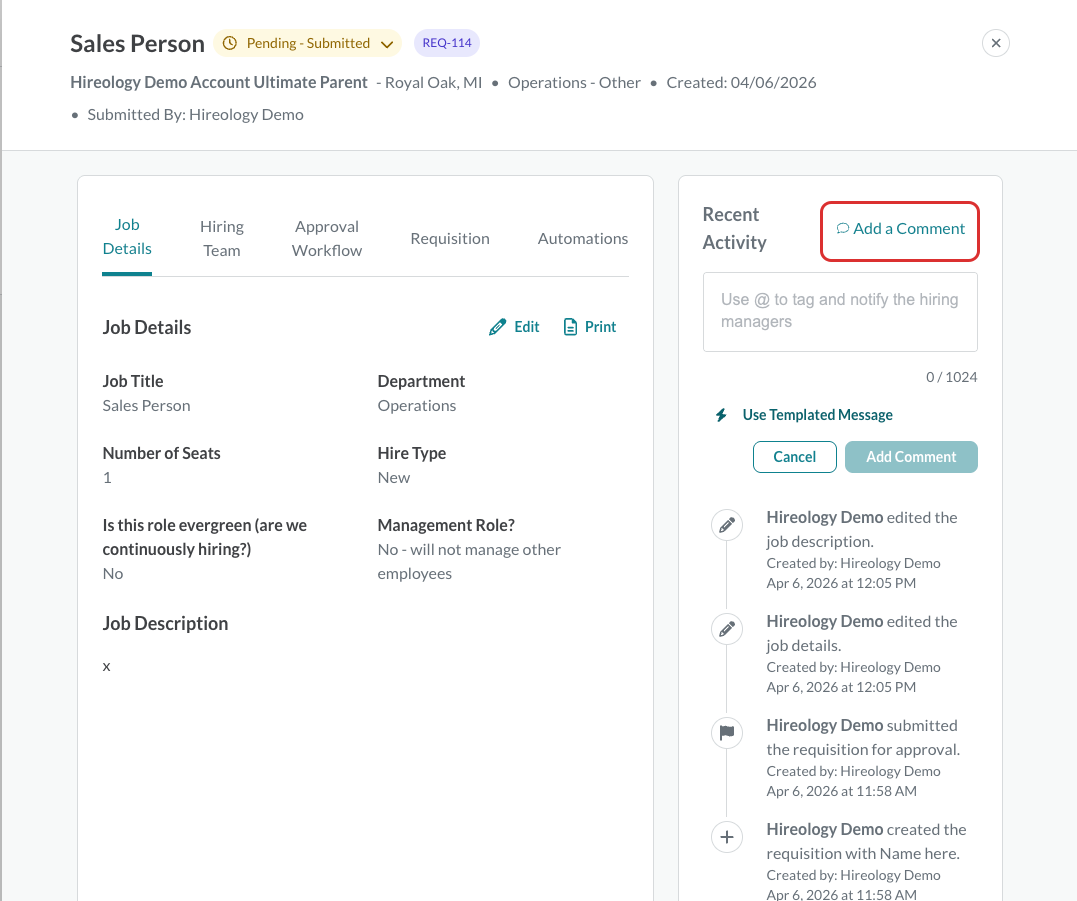Click the Print document icon
The height and width of the screenshot is (901, 1077).
click(570, 327)
